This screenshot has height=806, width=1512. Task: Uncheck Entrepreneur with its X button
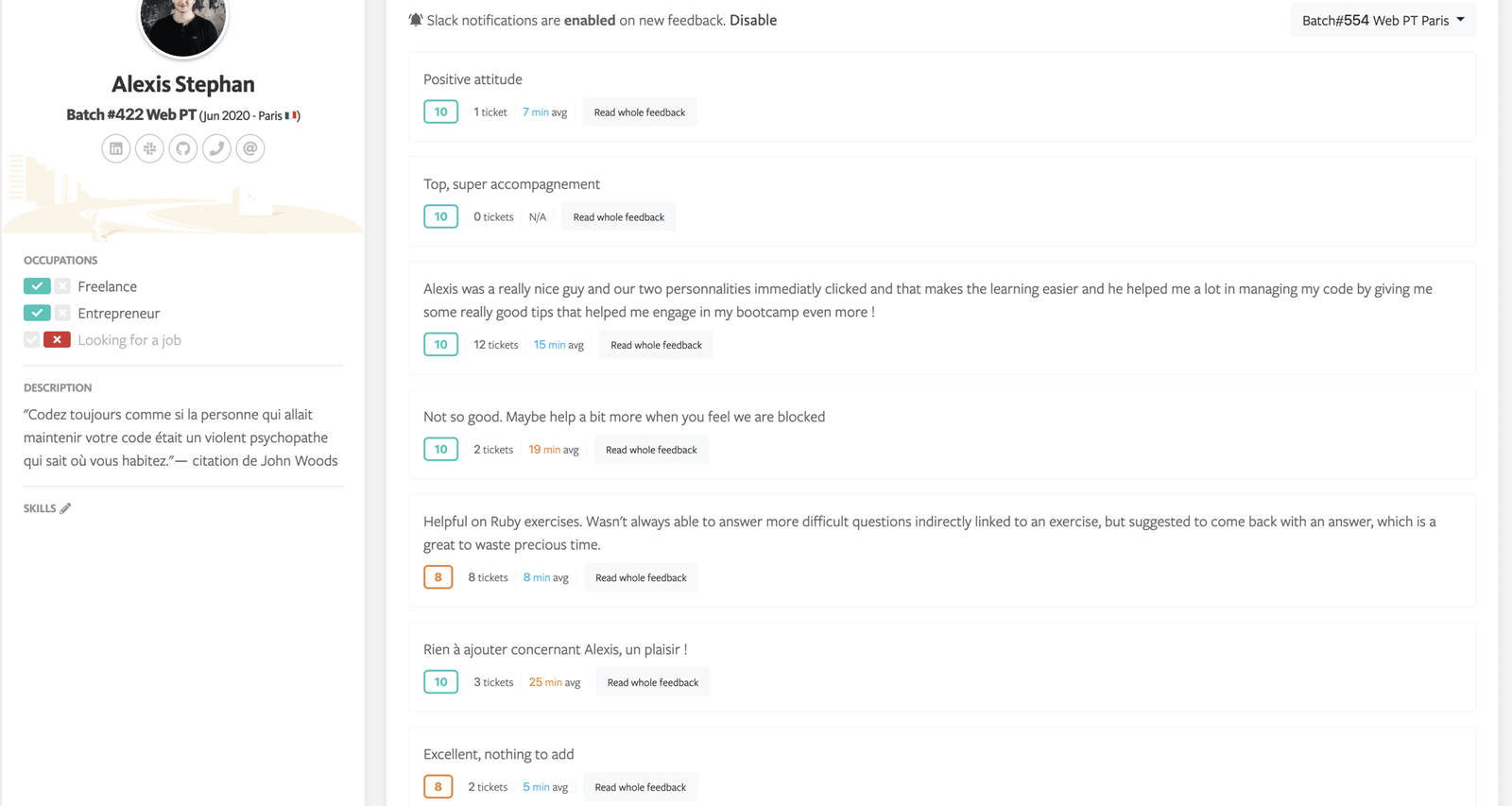tap(62, 313)
